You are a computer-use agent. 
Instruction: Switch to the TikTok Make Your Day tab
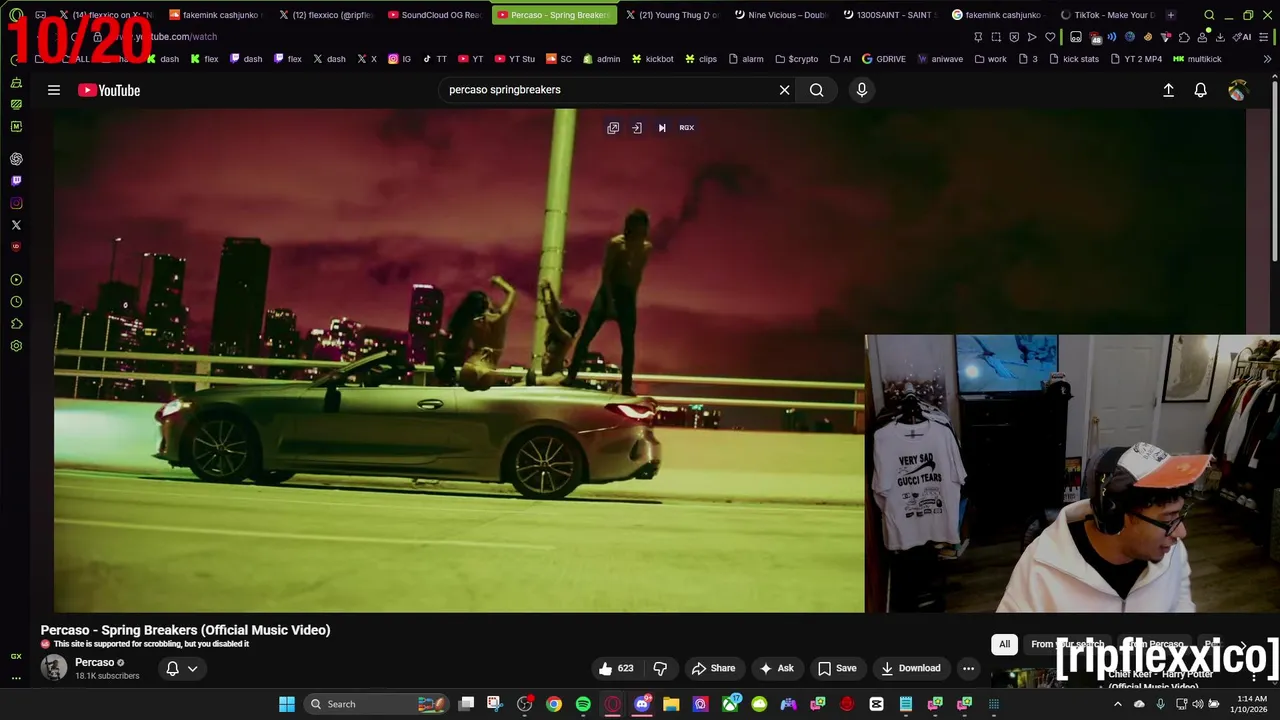1108,15
